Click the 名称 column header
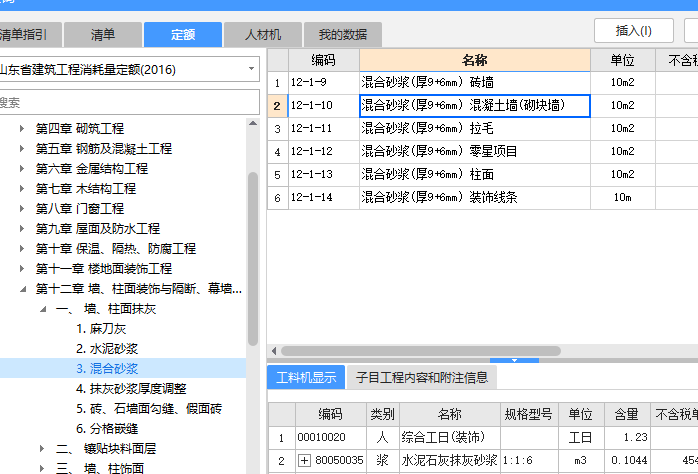The width and height of the screenshot is (698, 474). (x=475, y=60)
